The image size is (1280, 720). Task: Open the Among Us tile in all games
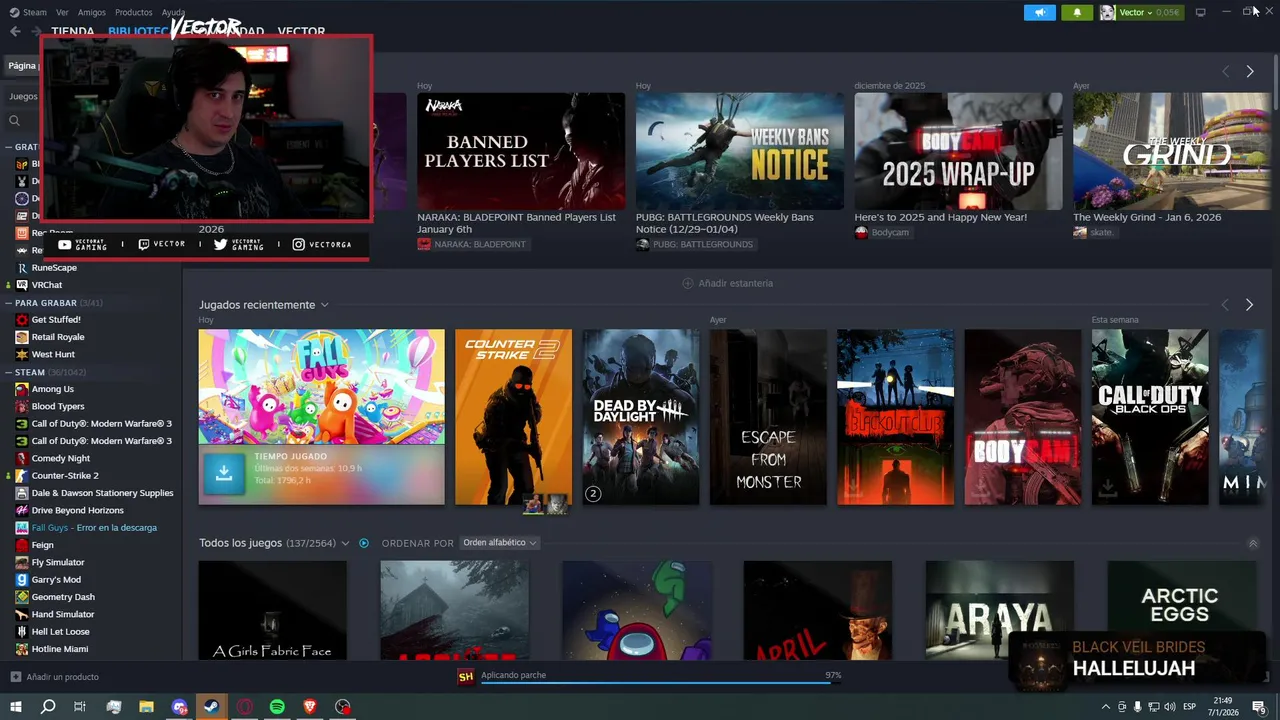[637, 610]
